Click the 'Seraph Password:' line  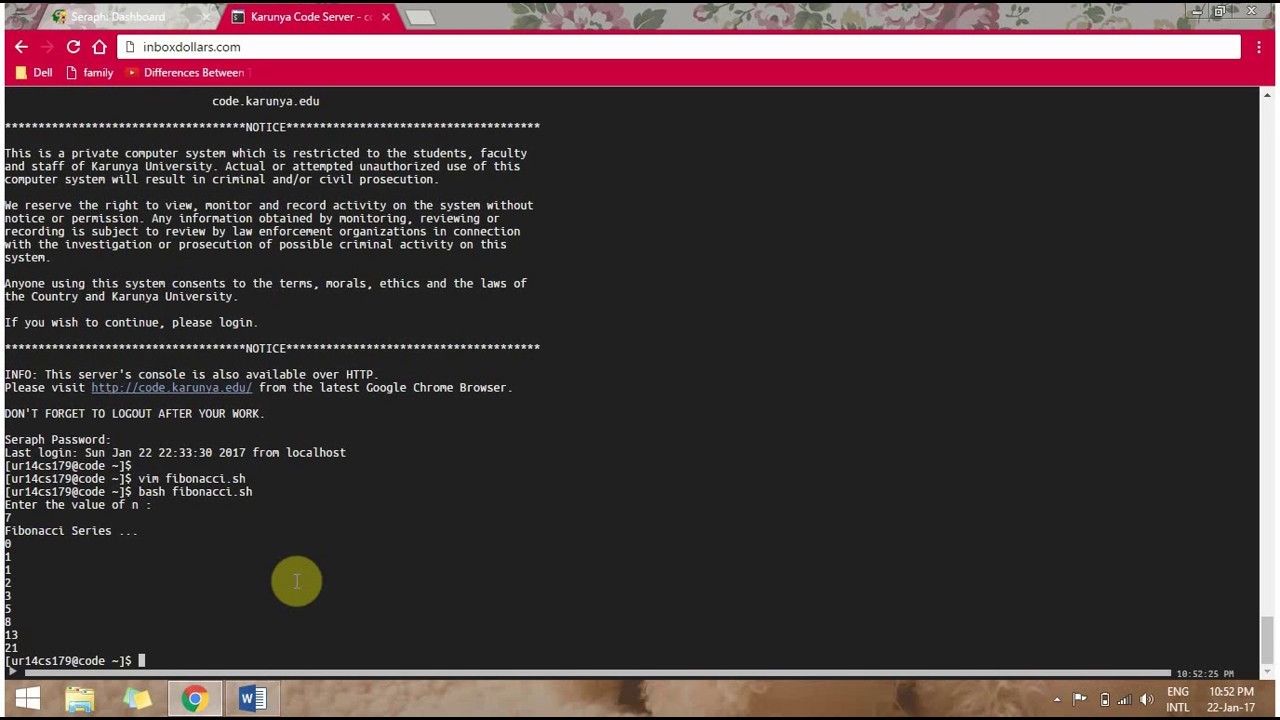pyautogui.click(x=57, y=440)
